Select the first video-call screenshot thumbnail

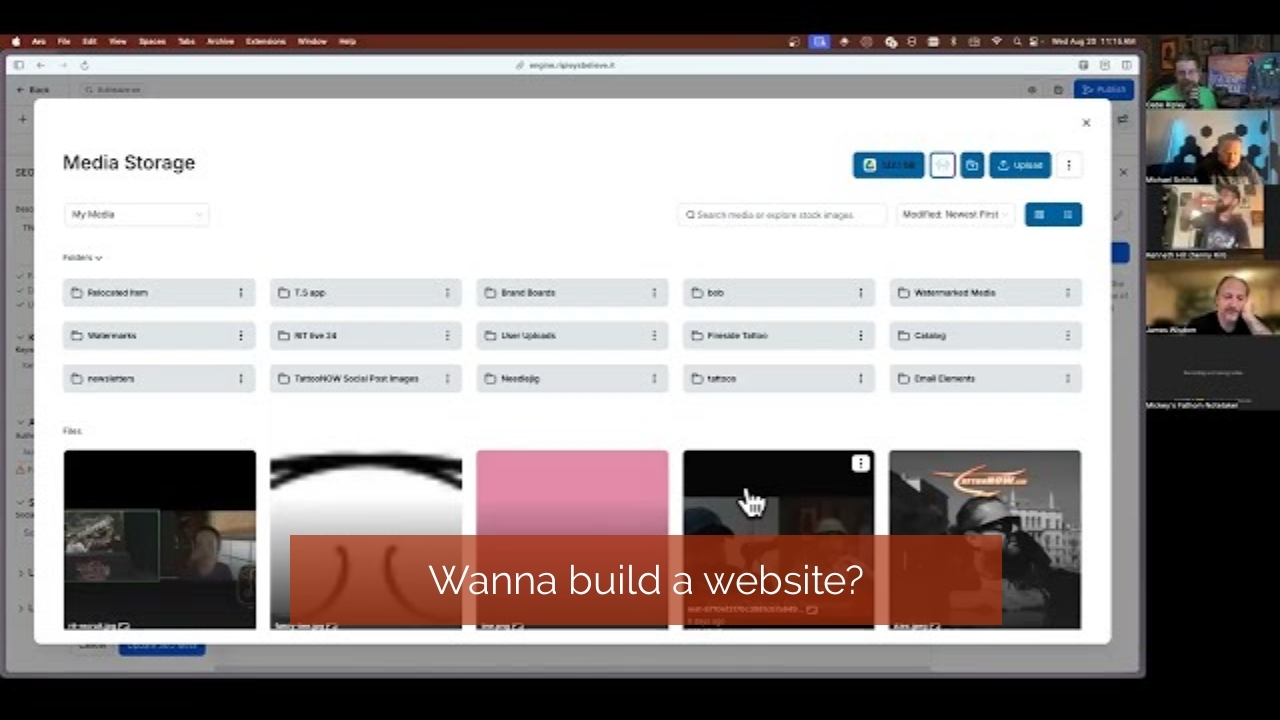pyautogui.click(x=160, y=539)
